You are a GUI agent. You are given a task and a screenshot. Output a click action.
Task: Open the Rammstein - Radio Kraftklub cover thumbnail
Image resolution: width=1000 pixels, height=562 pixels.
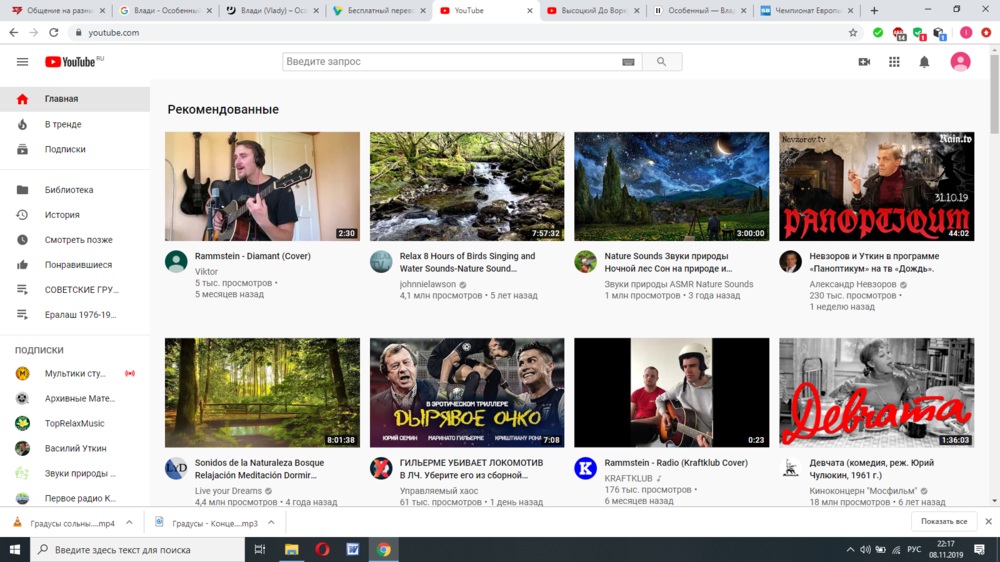[x=672, y=392]
